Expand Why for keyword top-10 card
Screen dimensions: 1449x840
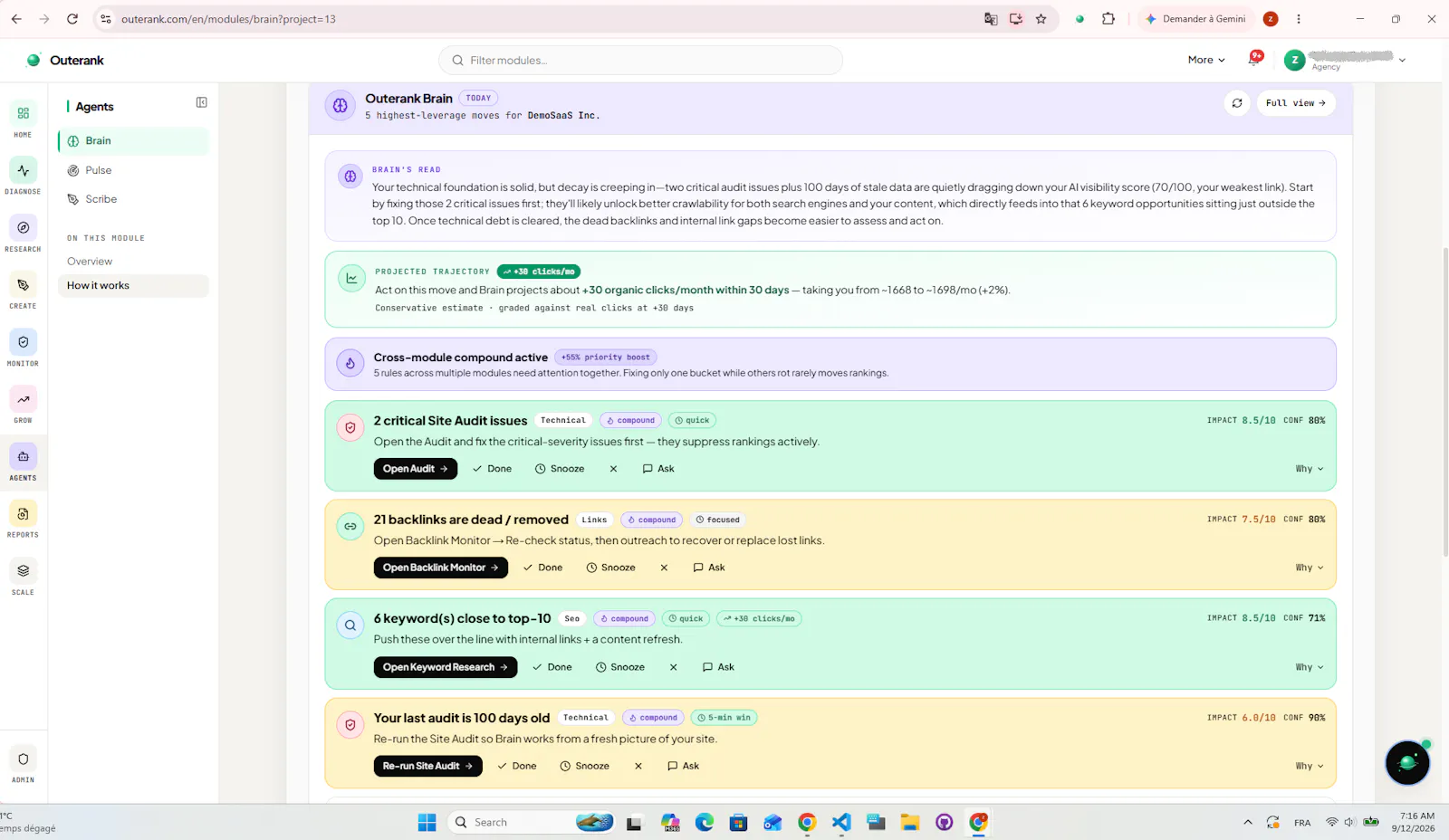coord(1310,667)
